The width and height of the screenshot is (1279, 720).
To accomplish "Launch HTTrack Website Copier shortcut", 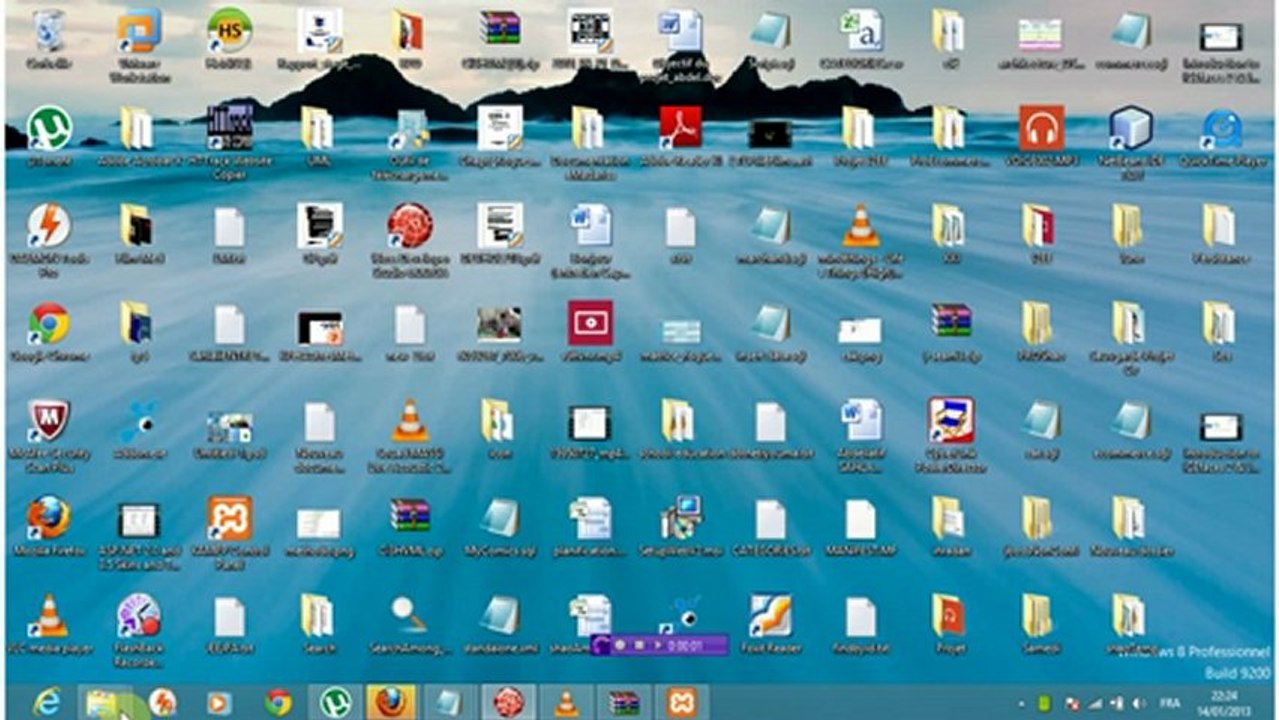I will pyautogui.click(x=230, y=128).
